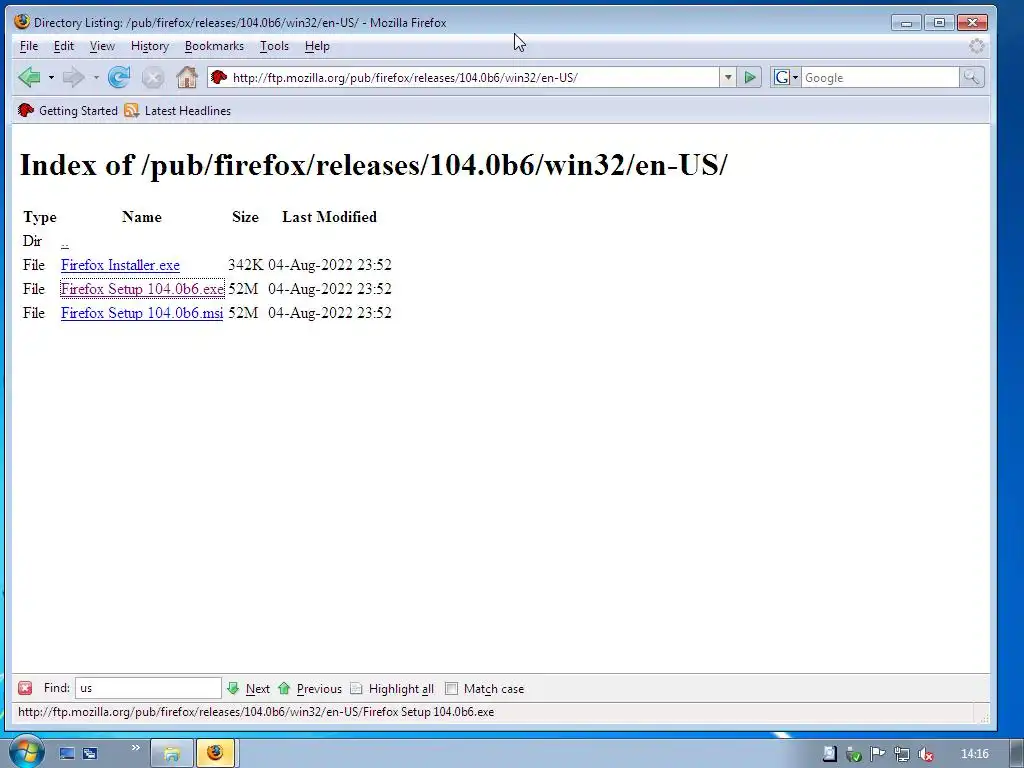The image size is (1024, 768).
Task: Expand the quick launch overflow chevron
Action: 135,748
